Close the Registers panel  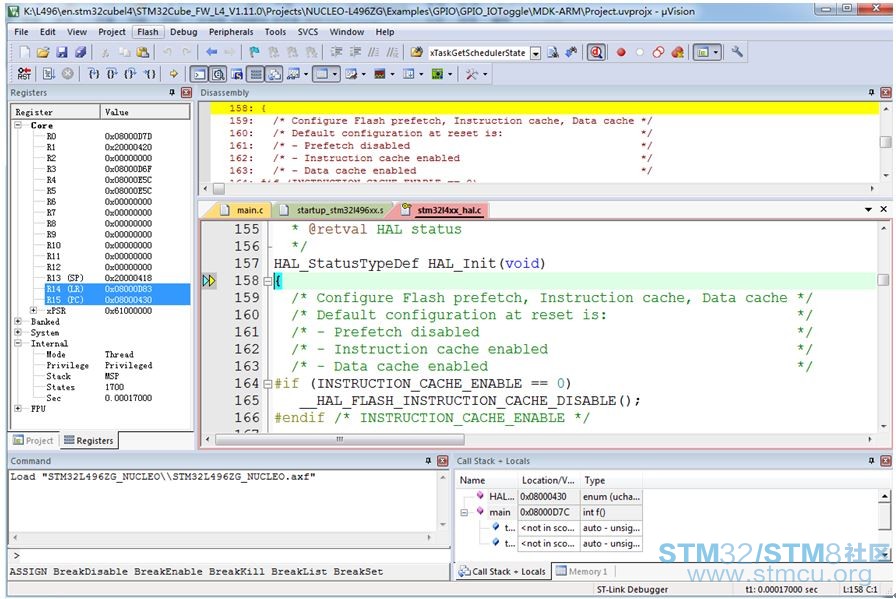pyautogui.click(x=186, y=93)
